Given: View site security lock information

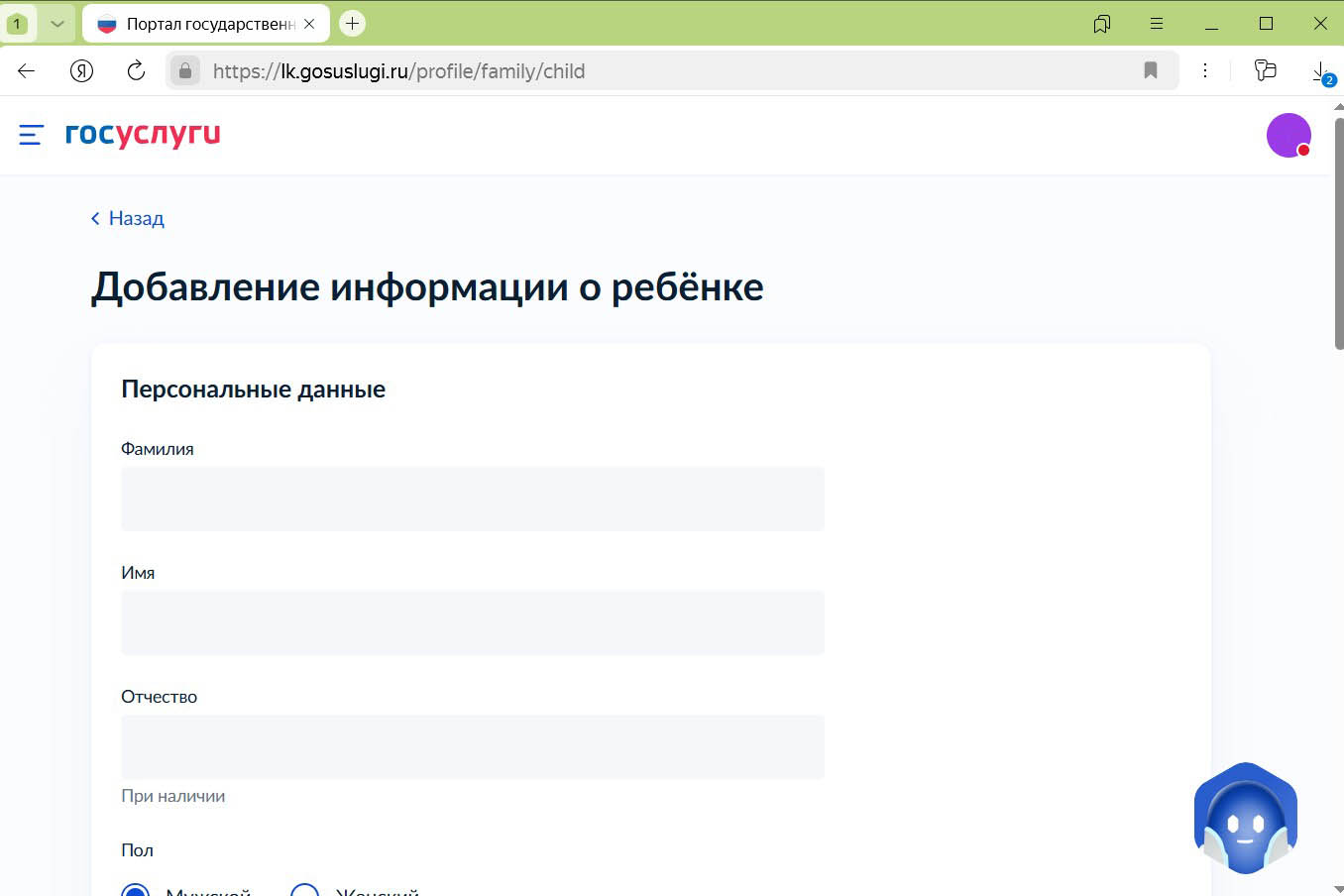Looking at the screenshot, I should click(184, 70).
